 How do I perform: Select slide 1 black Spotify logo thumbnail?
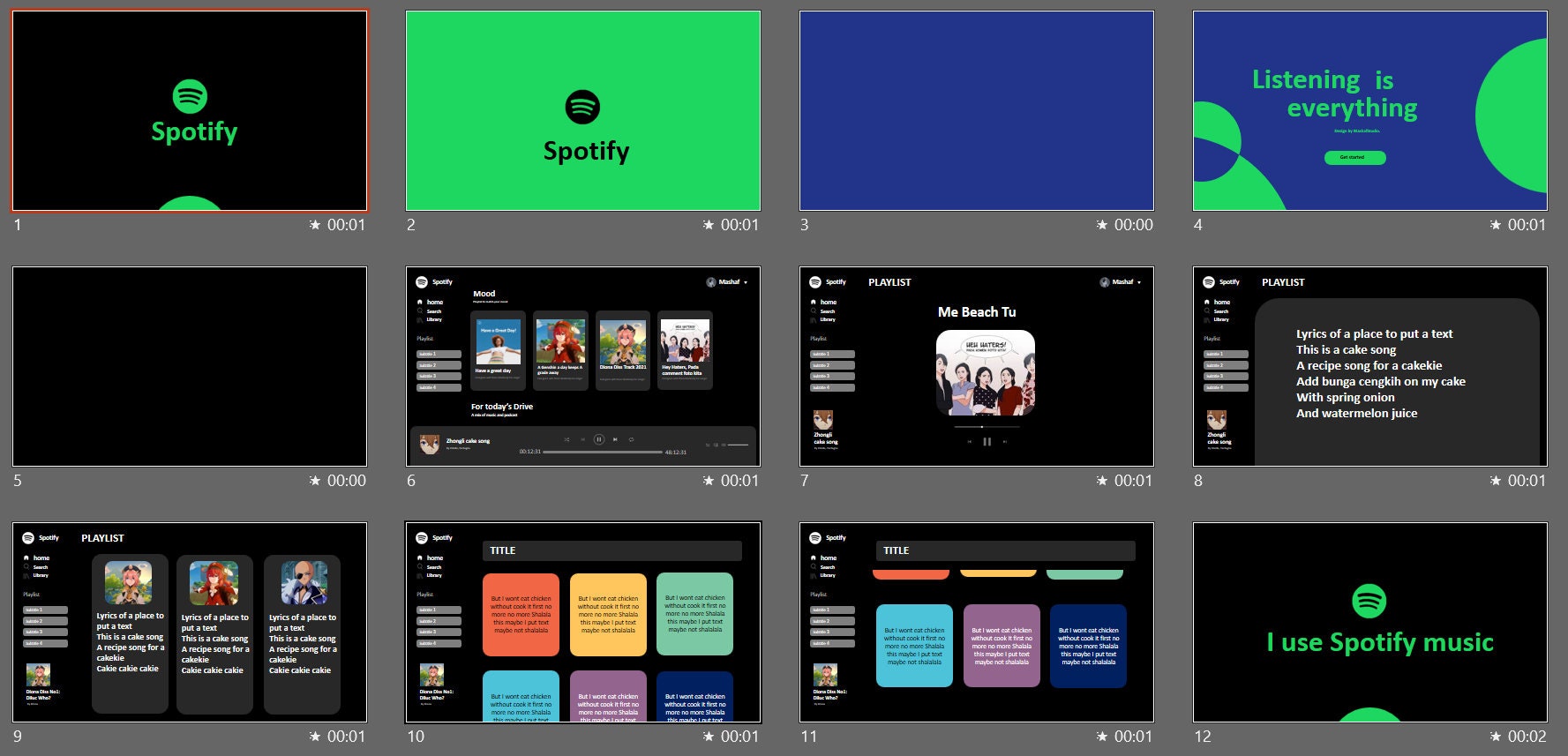pos(190,111)
